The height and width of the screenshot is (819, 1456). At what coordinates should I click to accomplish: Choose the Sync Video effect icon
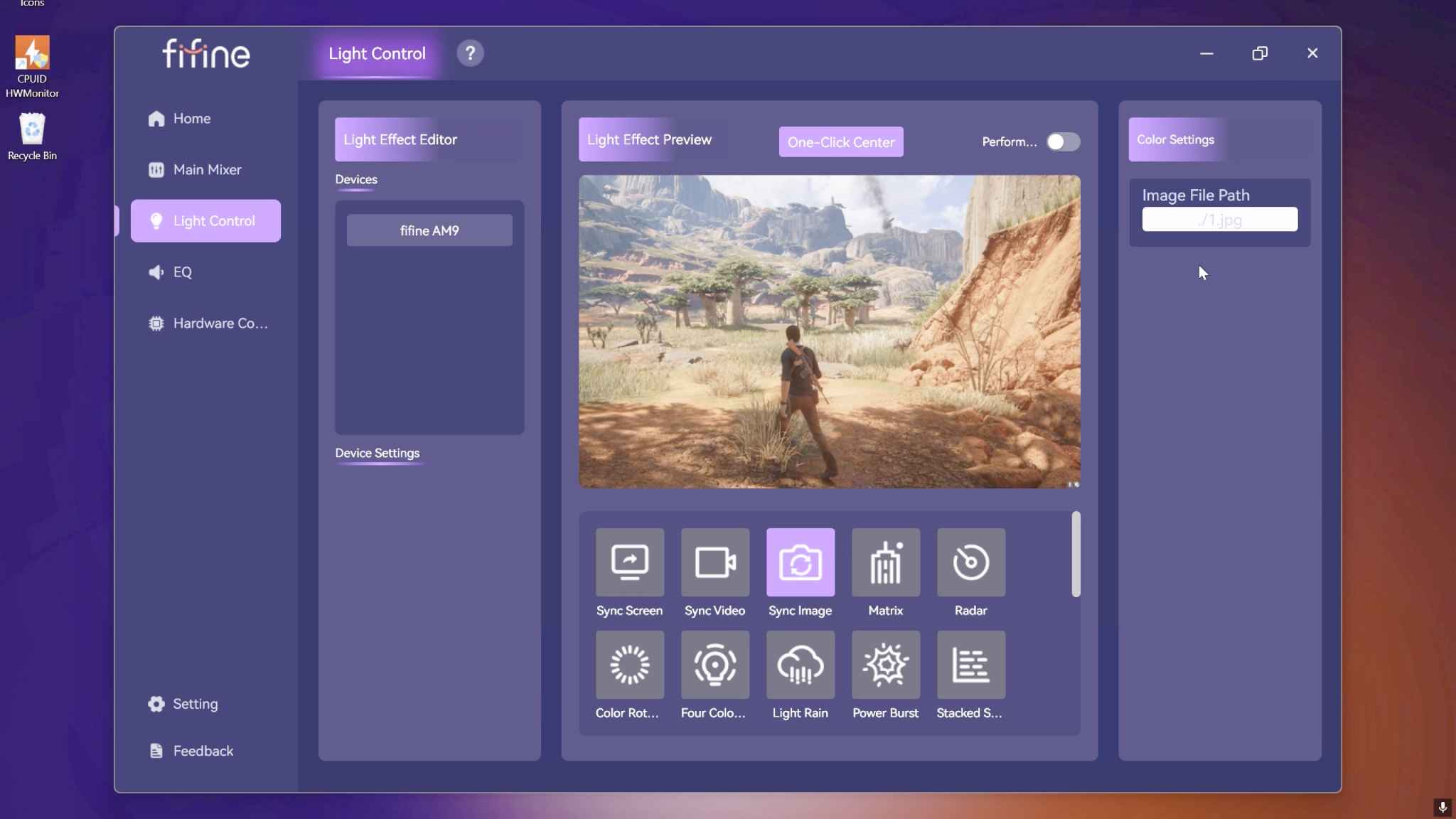coord(714,562)
